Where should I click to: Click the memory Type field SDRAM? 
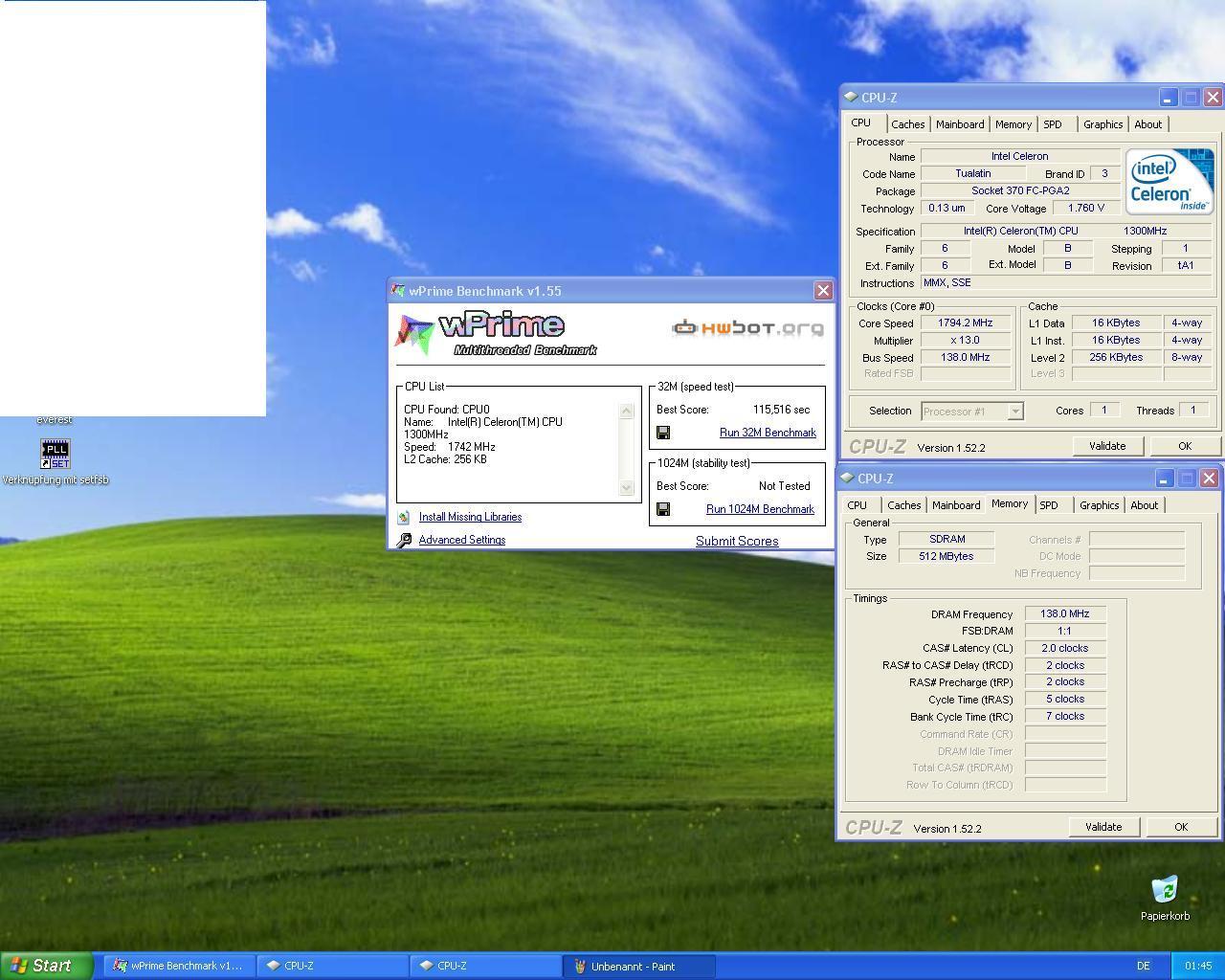point(947,540)
